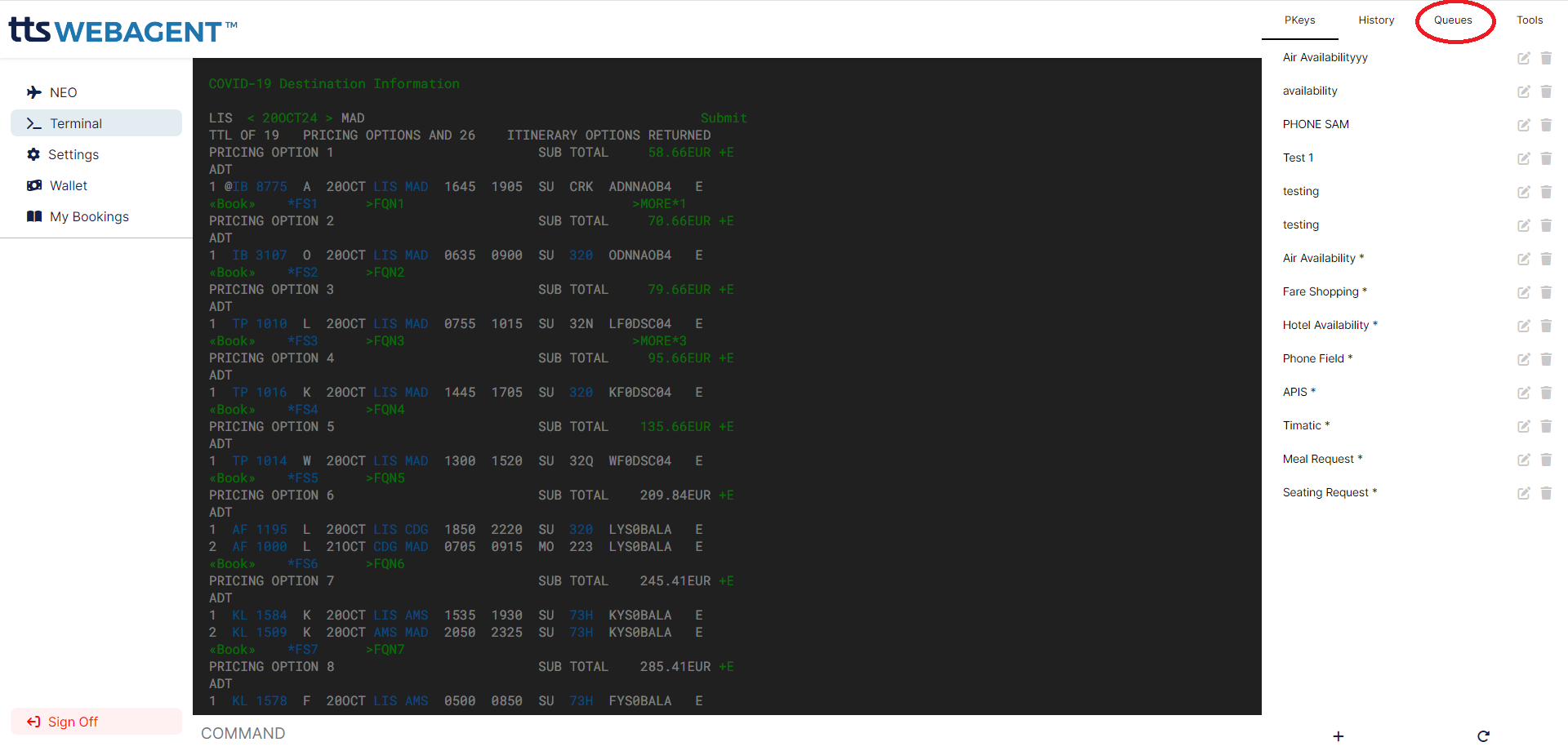
Task: Edit the 'Test 1' PKey
Action: (x=1523, y=158)
